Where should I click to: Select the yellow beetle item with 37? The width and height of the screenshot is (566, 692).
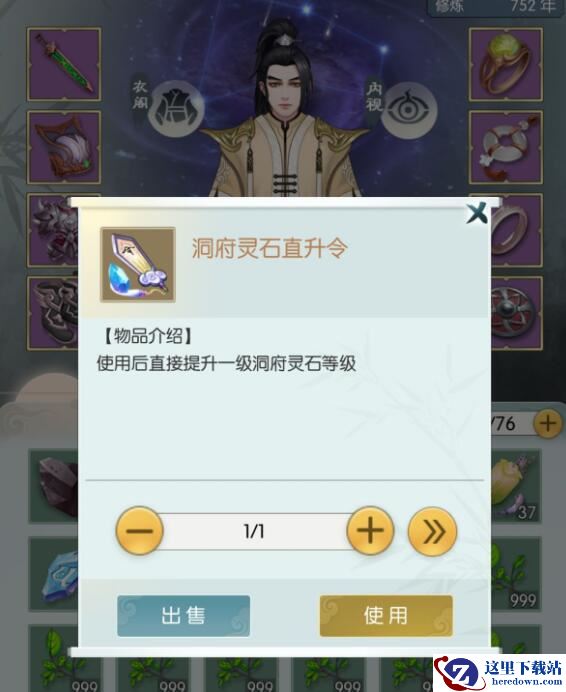pyautogui.click(x=516, y=486)
